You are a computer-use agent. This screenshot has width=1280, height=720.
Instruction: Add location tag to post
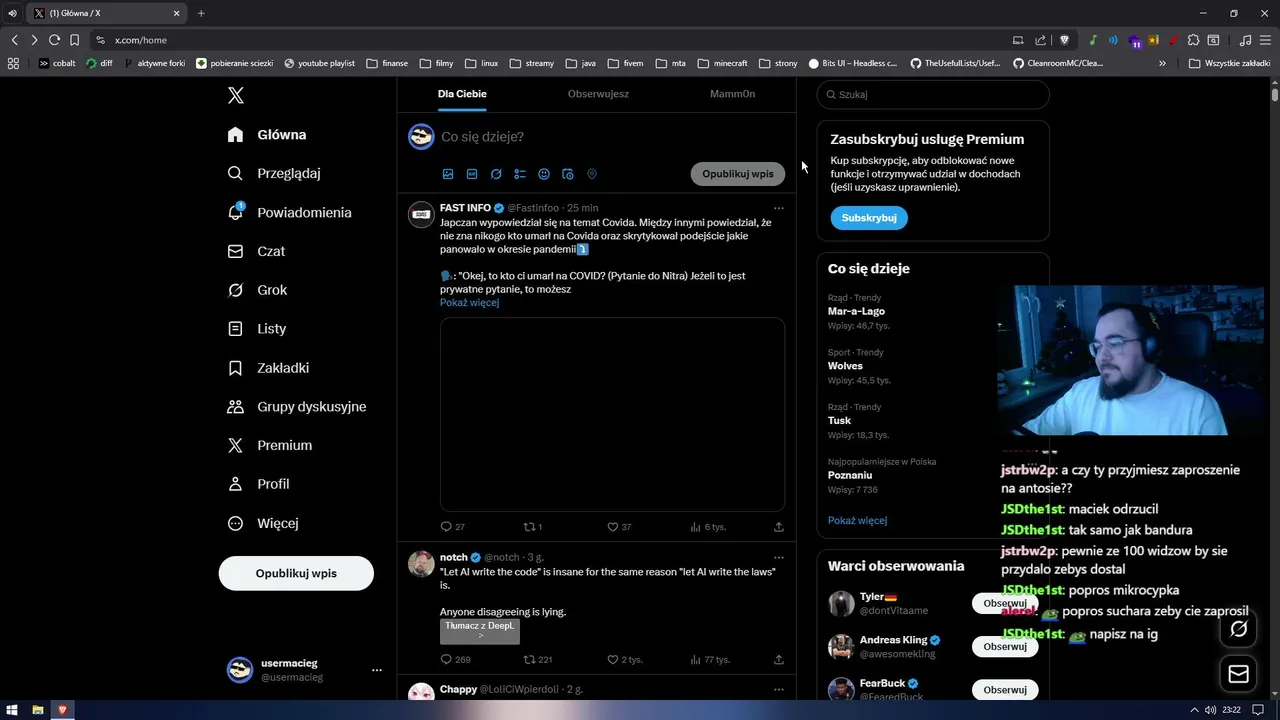tap(592, 174)
